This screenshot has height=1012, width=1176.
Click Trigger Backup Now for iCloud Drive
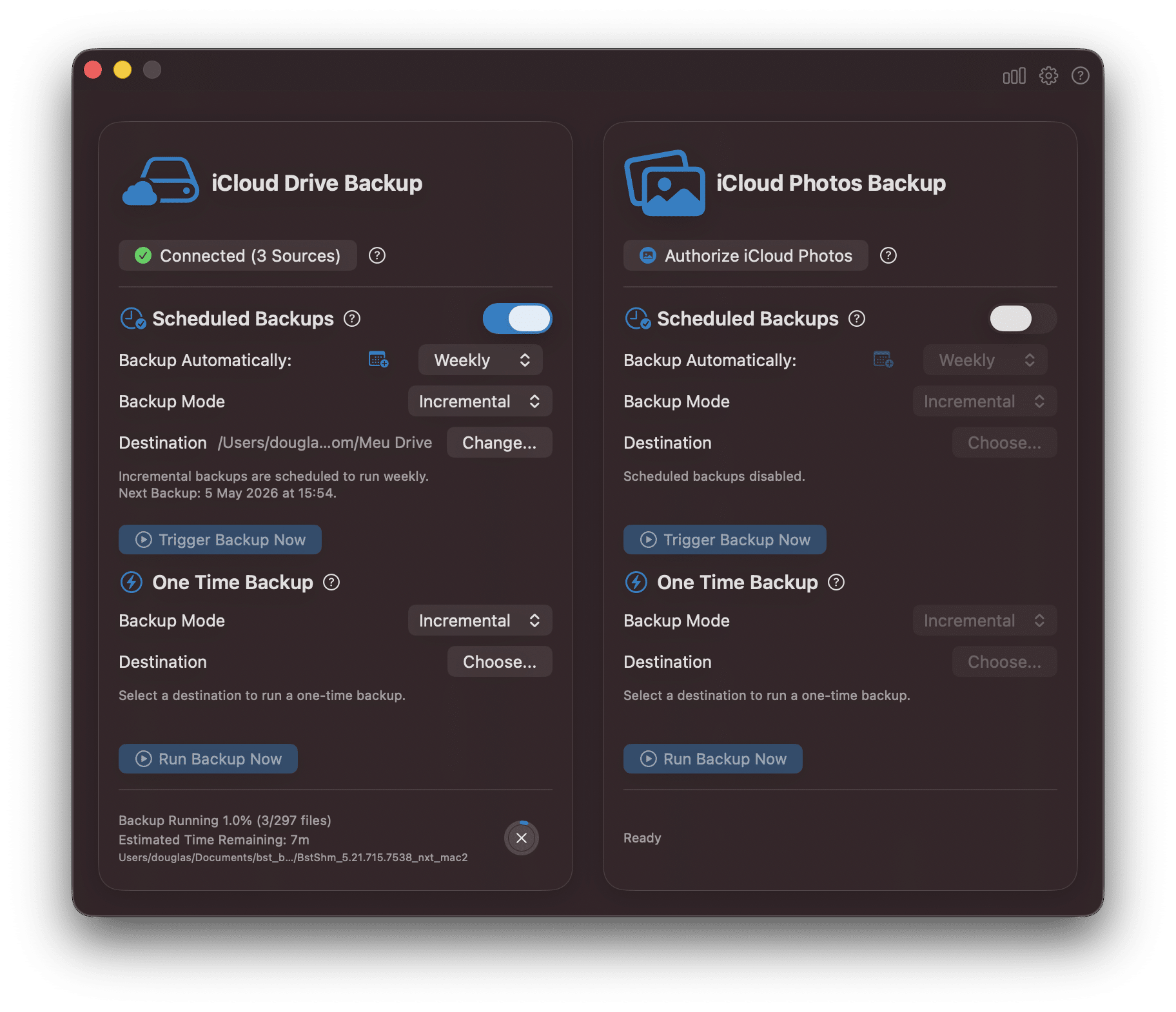(x=220, y=540)
